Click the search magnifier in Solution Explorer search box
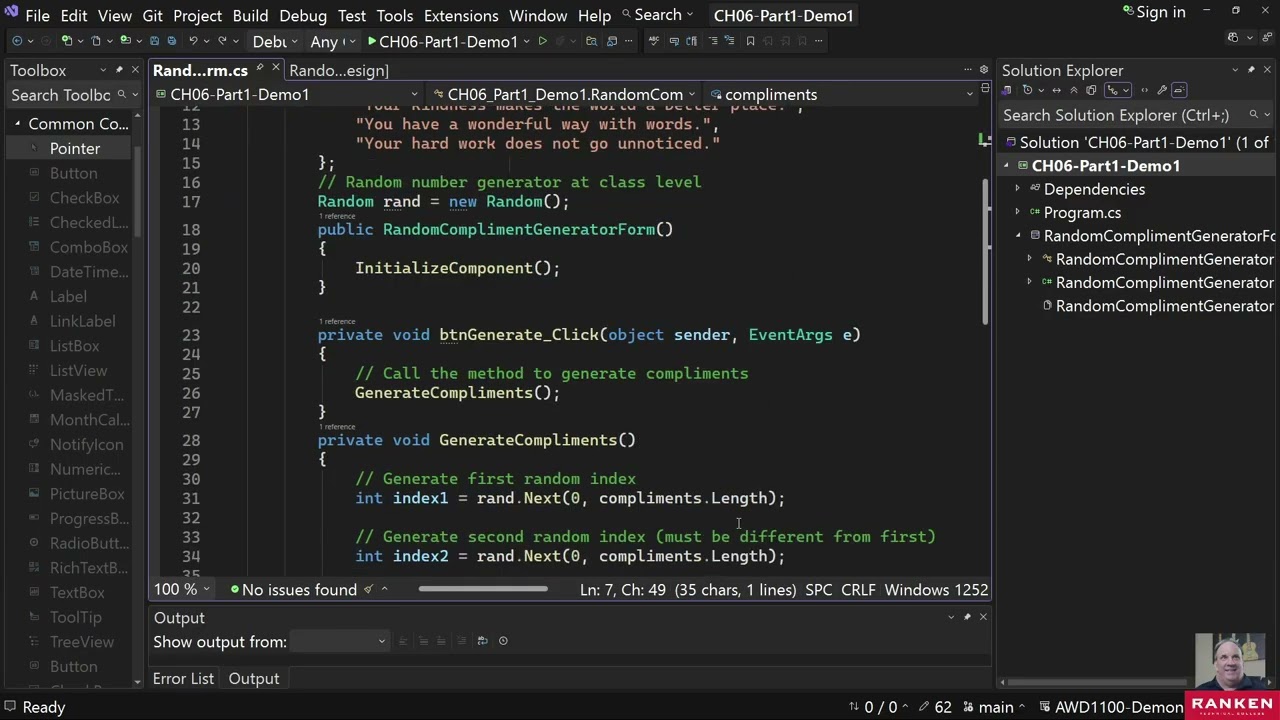The height and width of the screenshot is (720, 1280). point(1253,115)
